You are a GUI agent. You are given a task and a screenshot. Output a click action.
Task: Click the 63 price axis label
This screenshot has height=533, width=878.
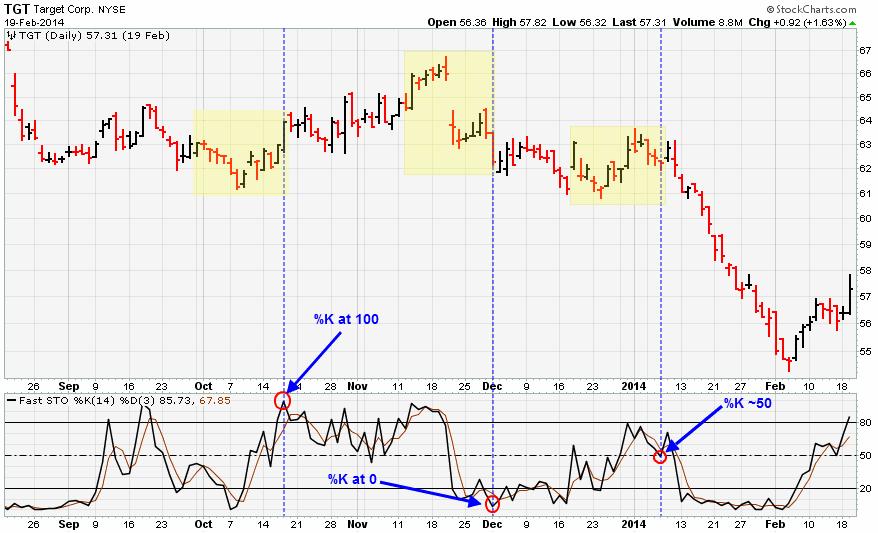coord(865,144)
